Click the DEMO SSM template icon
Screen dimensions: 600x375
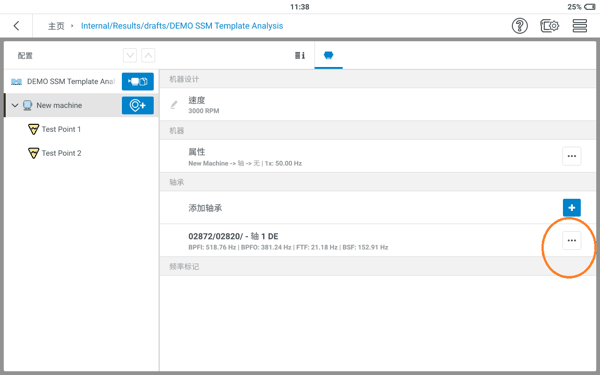[x=16, y=82]
